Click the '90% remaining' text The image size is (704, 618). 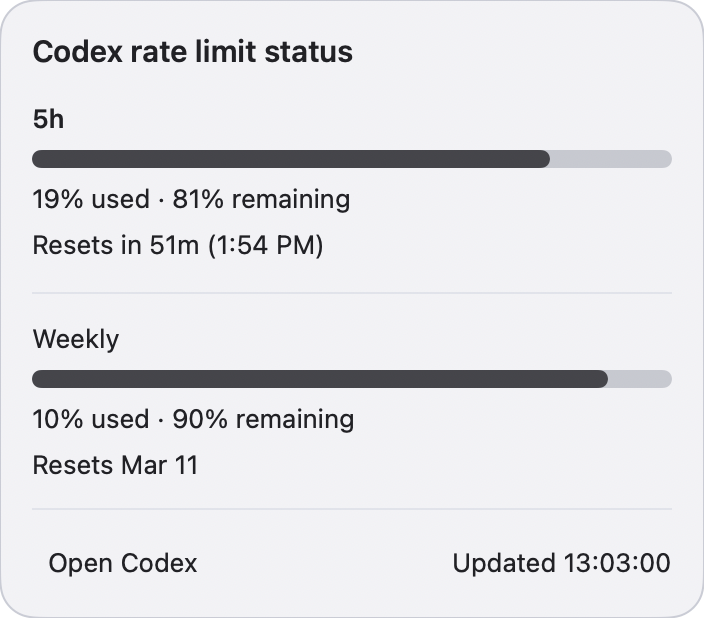[263, 419]
